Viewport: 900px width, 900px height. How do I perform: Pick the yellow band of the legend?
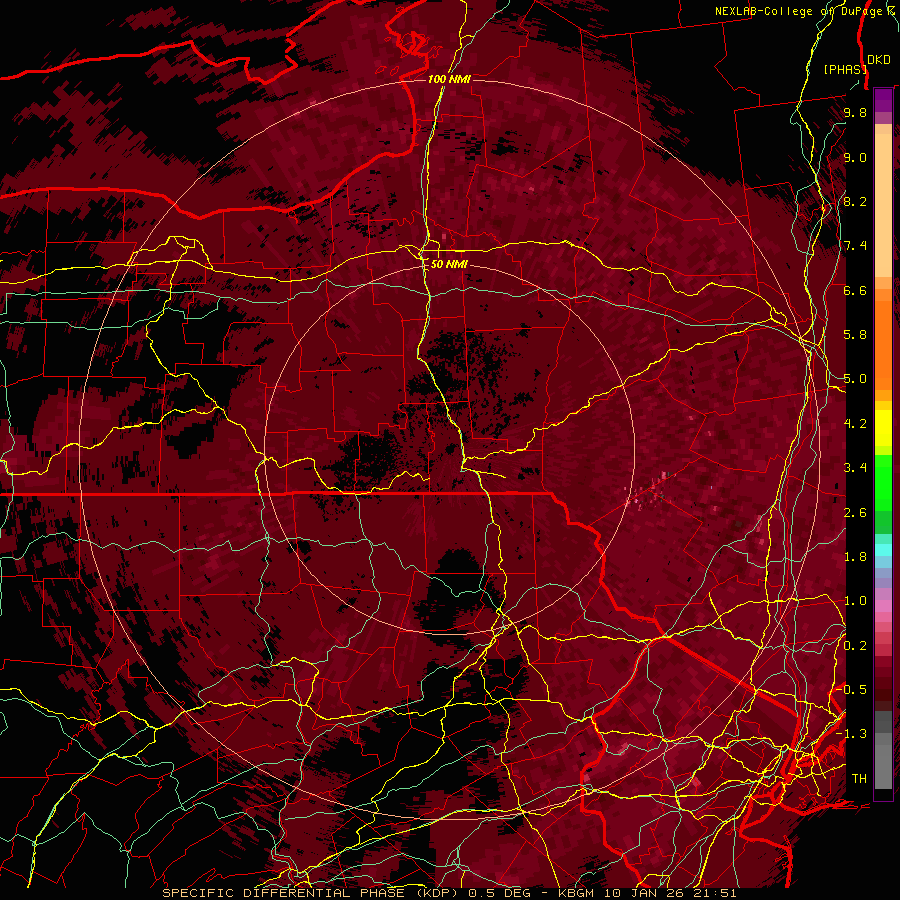883,428
